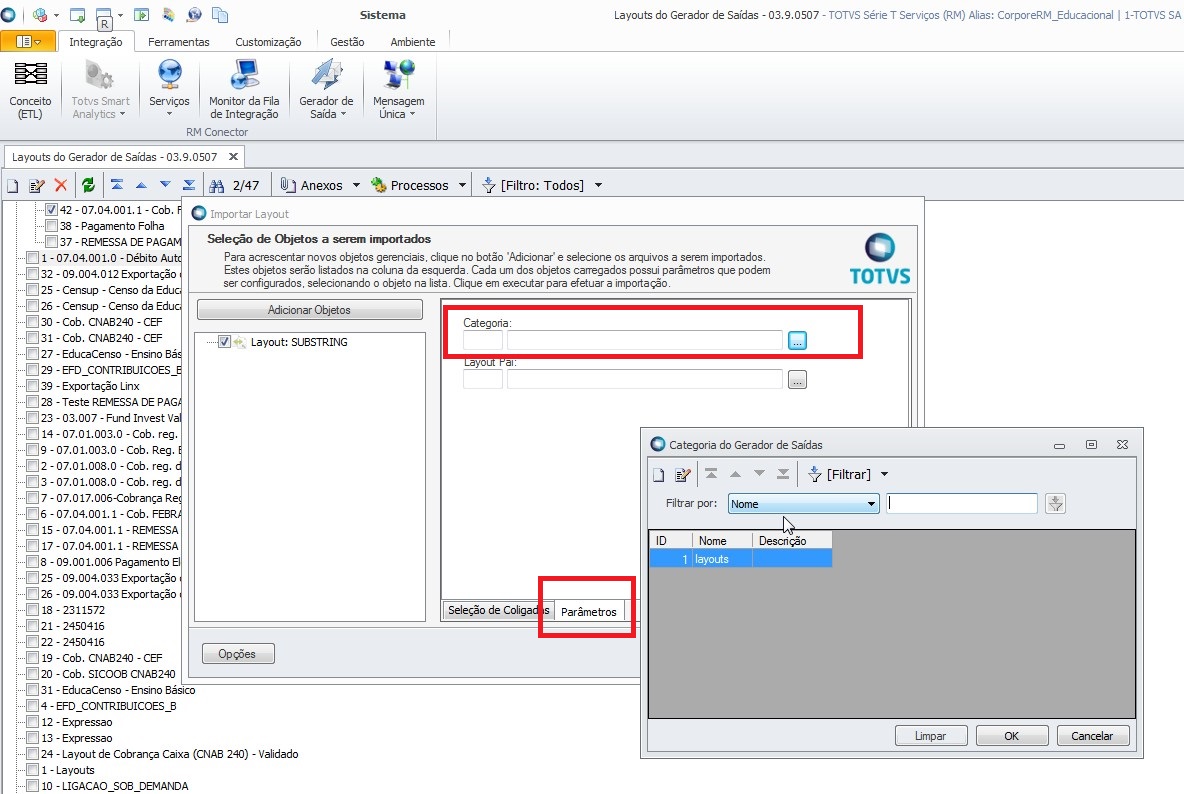
Task: Open the Filtrar por Nome combo box
Action: 803,503
